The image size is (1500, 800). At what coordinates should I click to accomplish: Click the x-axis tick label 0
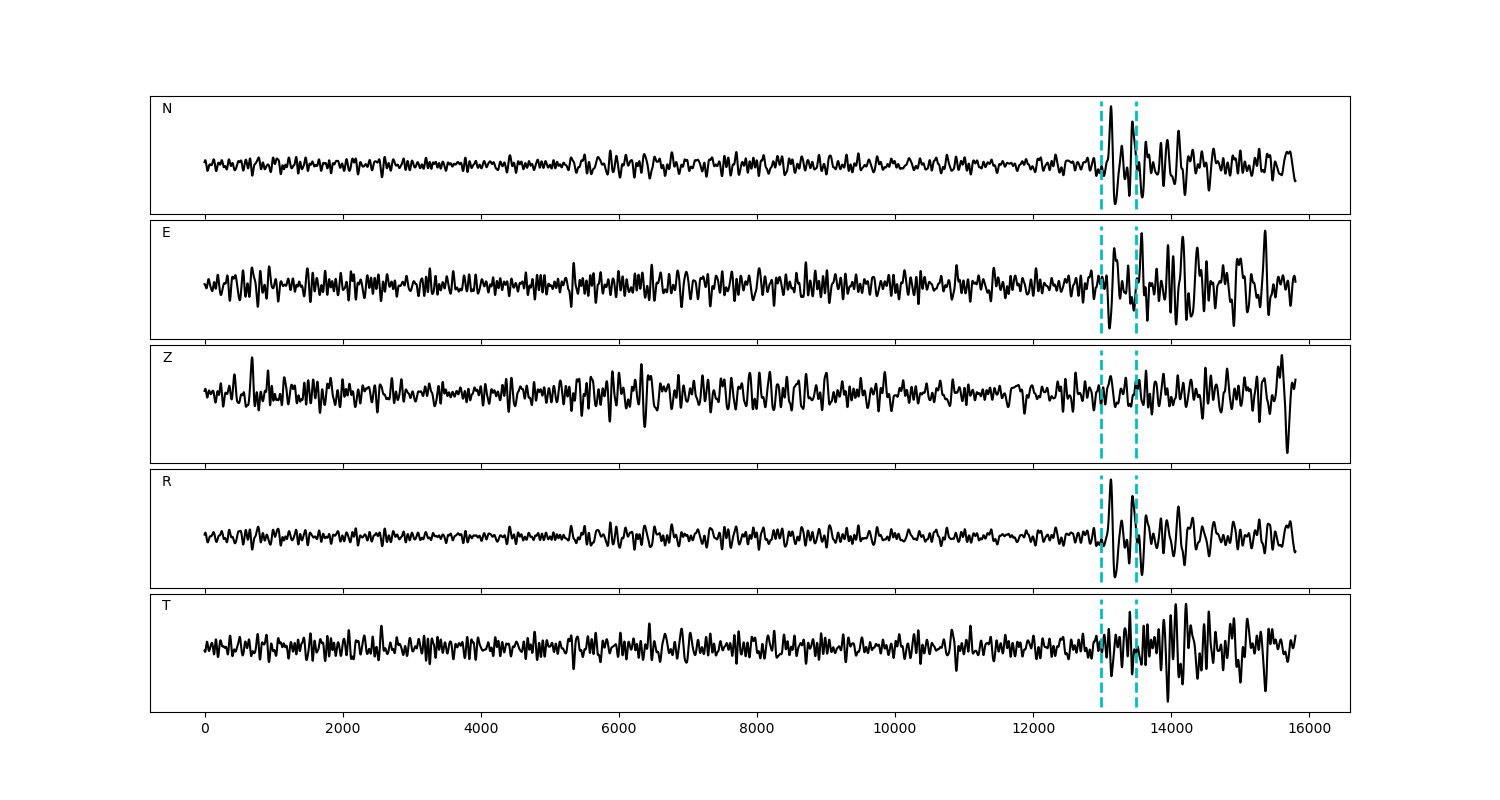point(205,729)
